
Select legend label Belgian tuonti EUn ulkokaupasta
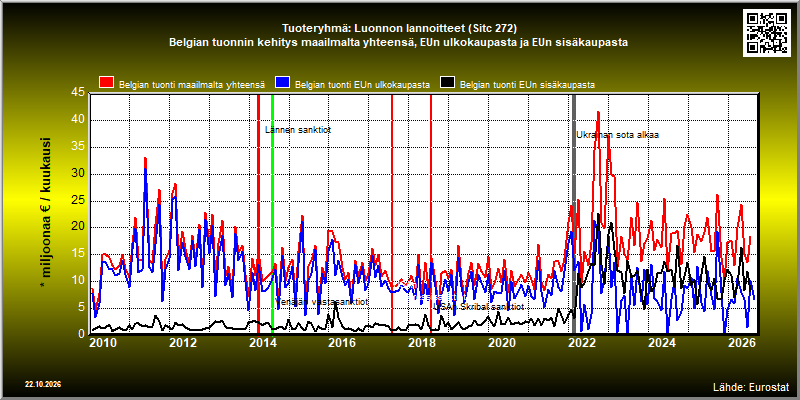click(x=362, y=85)
